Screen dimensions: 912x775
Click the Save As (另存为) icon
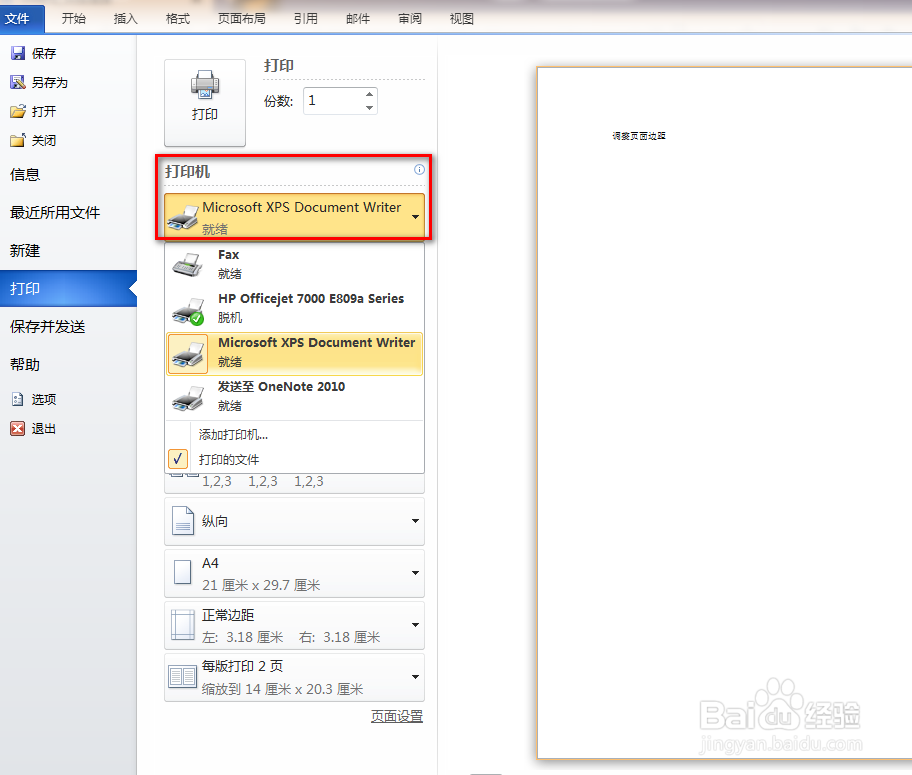coord(18,83)
